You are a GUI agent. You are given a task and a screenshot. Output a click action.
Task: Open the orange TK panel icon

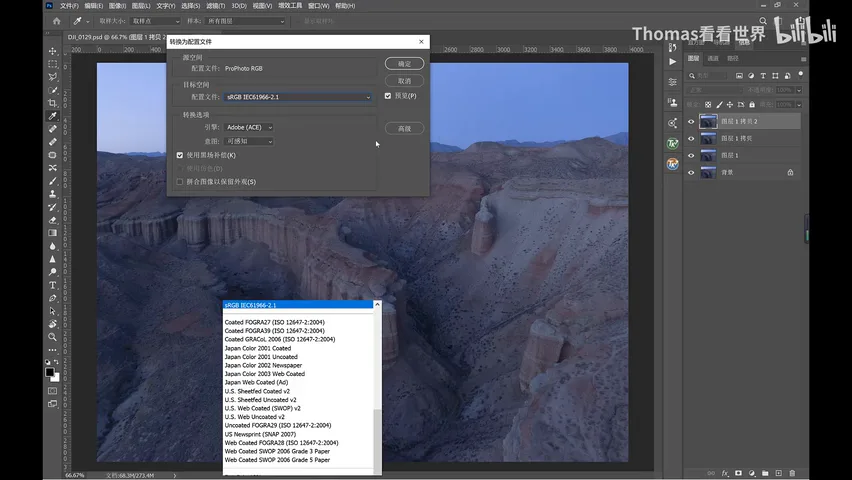(x=673, y=164)
